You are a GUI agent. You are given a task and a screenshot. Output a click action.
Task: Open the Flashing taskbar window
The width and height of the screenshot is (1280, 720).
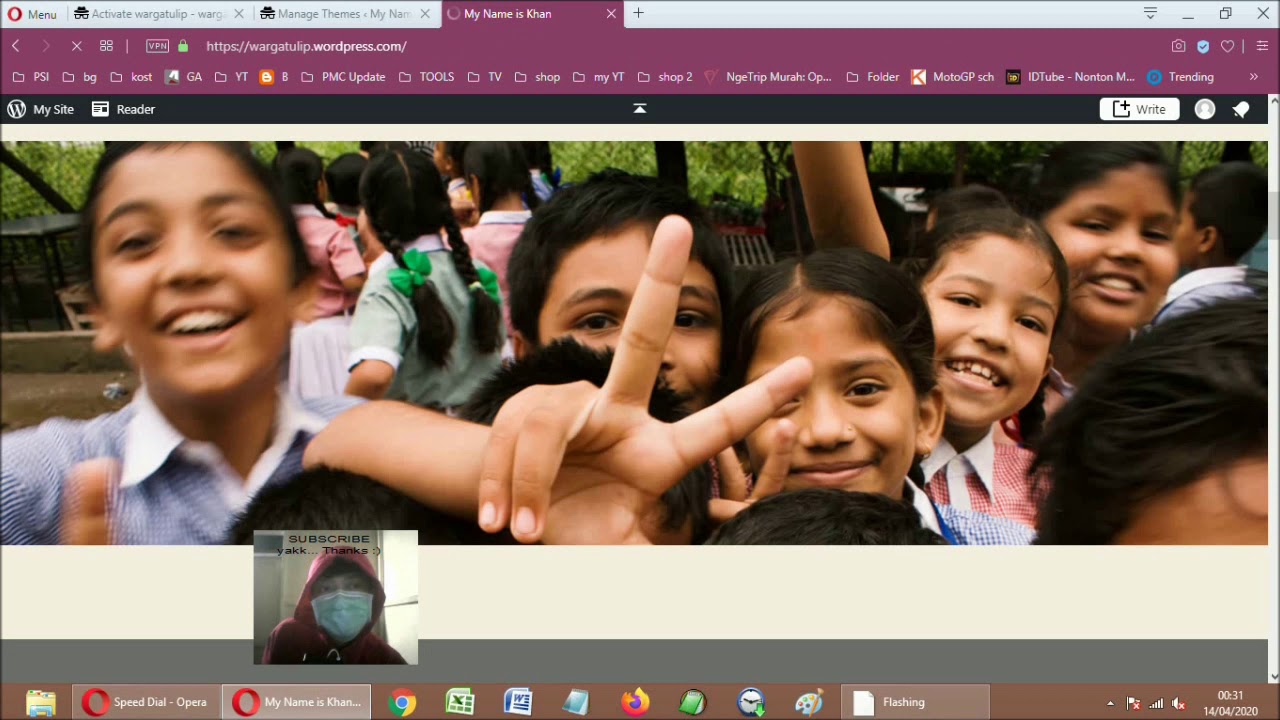915,702
